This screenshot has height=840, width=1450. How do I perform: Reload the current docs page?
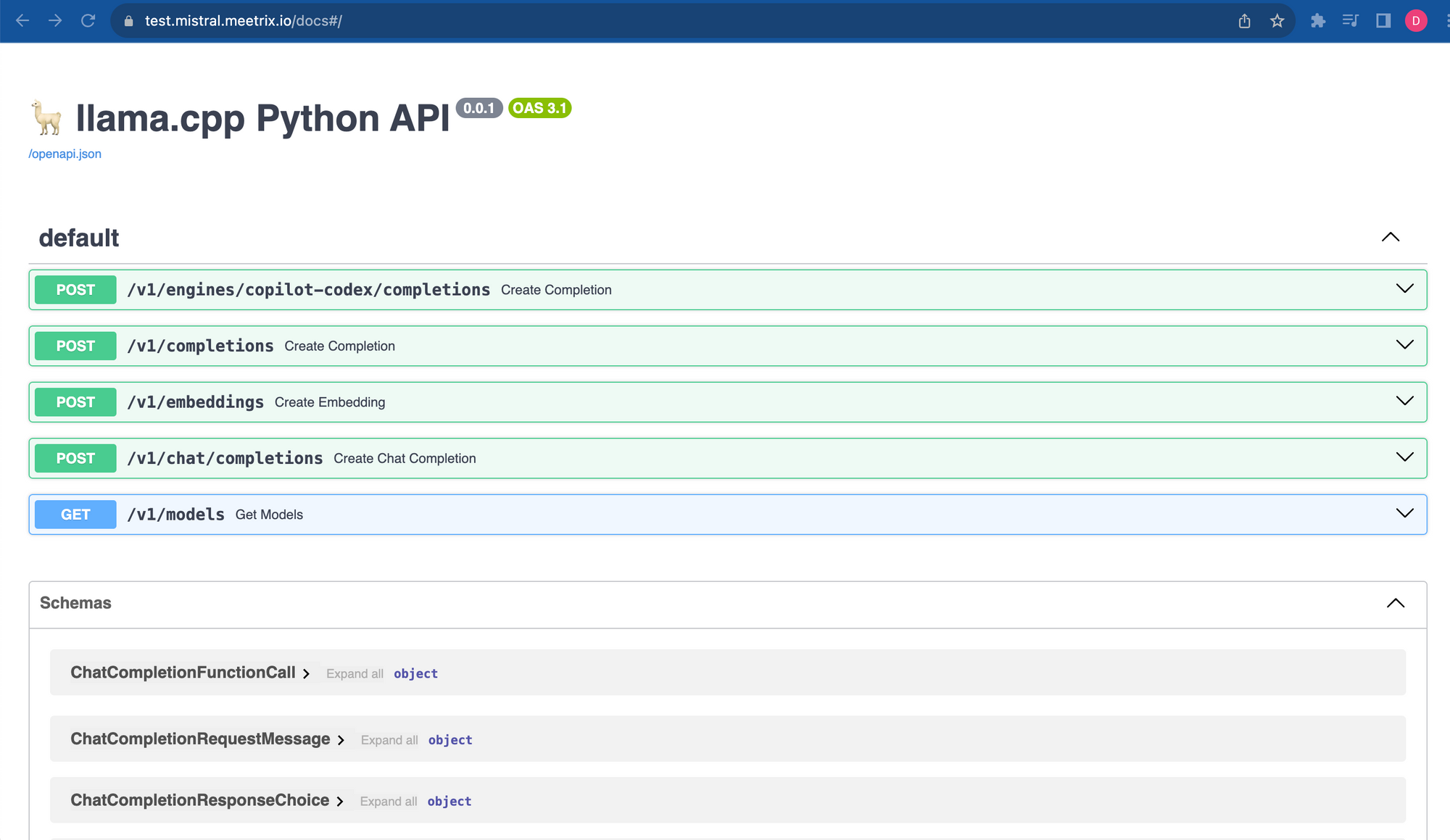coord(88,21)
